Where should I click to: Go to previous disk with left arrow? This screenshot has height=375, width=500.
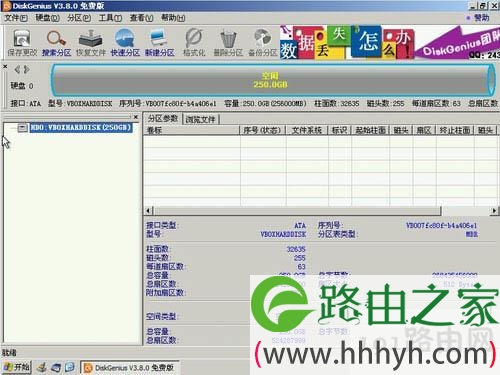(x=17, y=69)
